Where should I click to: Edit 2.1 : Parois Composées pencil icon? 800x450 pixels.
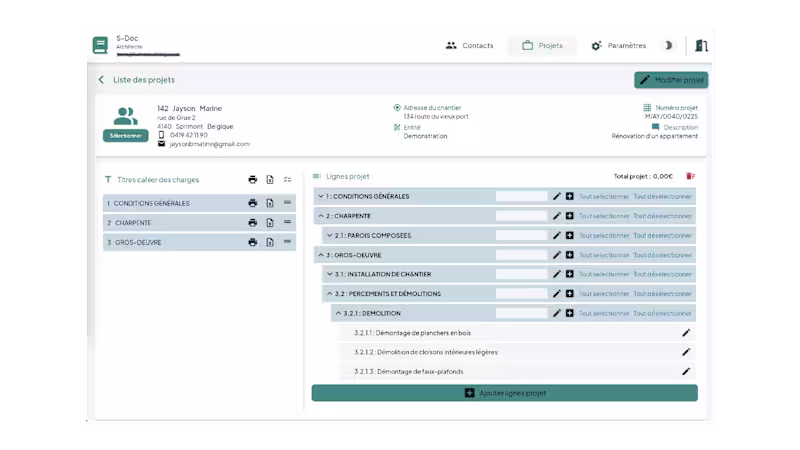point(557,235)
